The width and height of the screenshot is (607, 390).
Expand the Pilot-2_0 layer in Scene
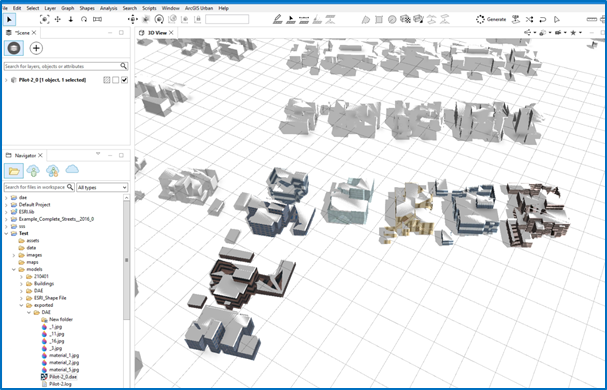(6, 80)
